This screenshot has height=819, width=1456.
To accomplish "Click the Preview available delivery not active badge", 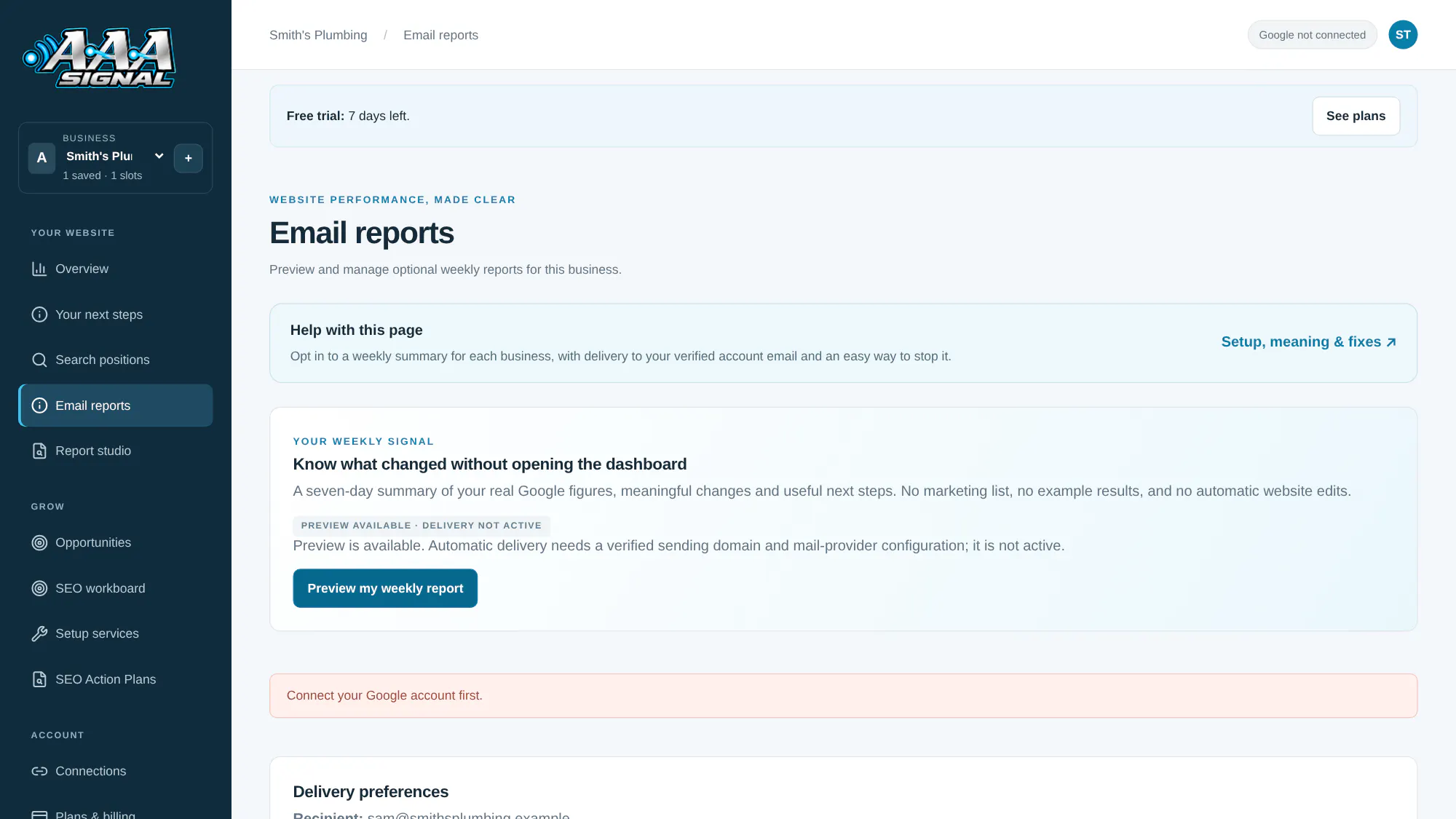I will (422, 526).
